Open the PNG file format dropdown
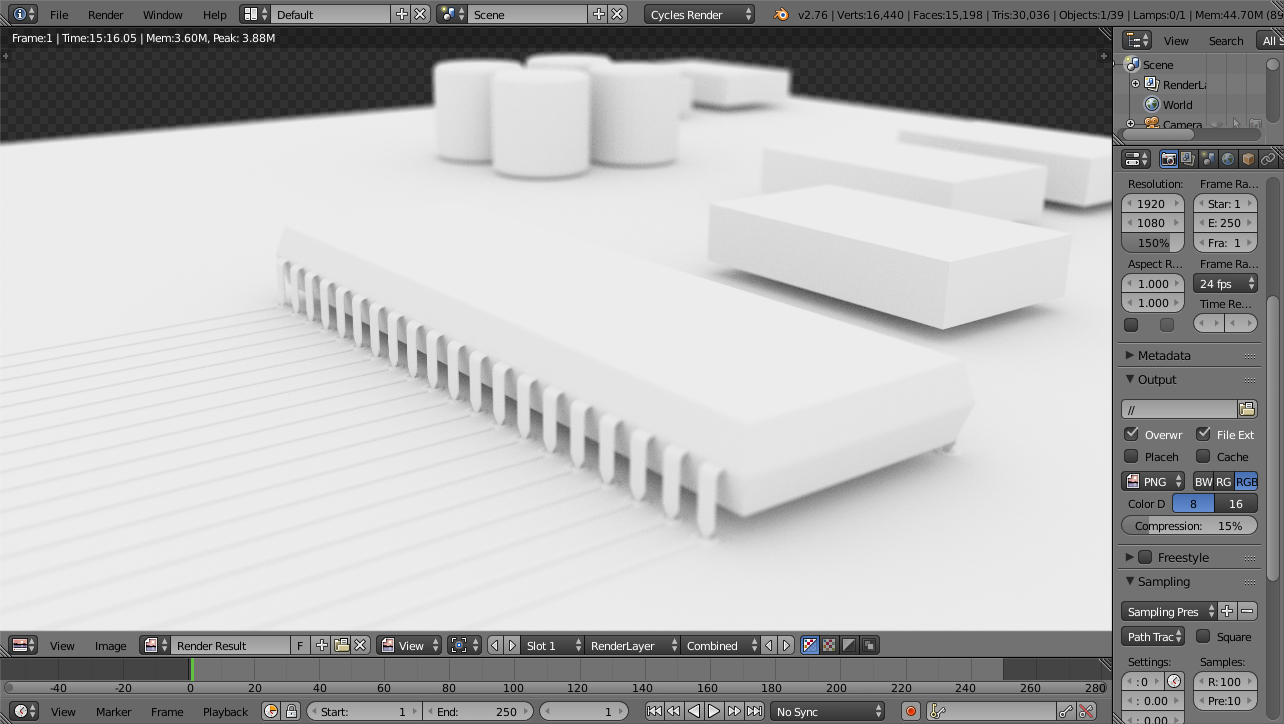Viewport: 1284px width, 724px height. 1153,481
